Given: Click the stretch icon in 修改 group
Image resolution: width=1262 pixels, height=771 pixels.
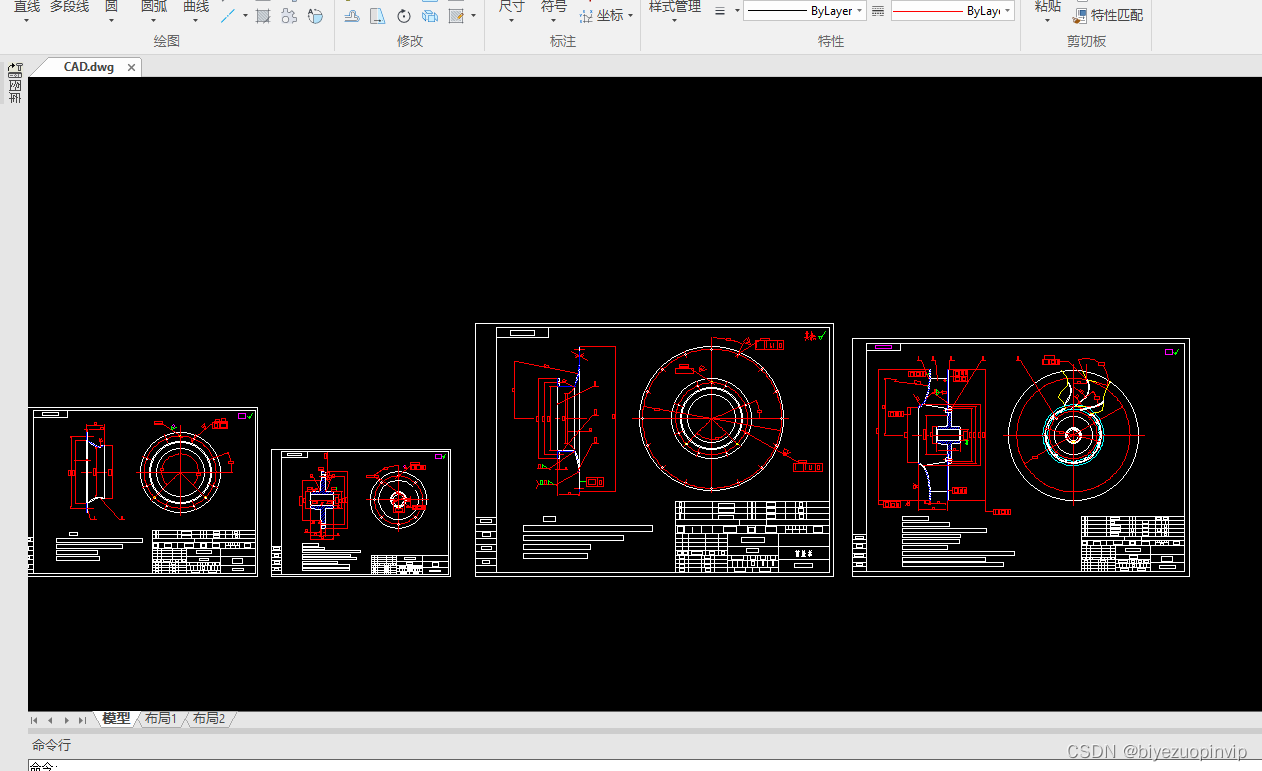Looking at the screenshot, I should [377, 16].
